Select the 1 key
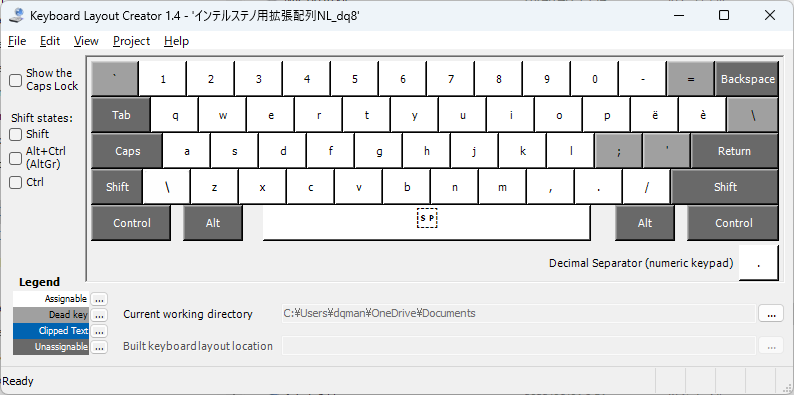This screenshot has height=395, width=794. [x=163, y=78]
